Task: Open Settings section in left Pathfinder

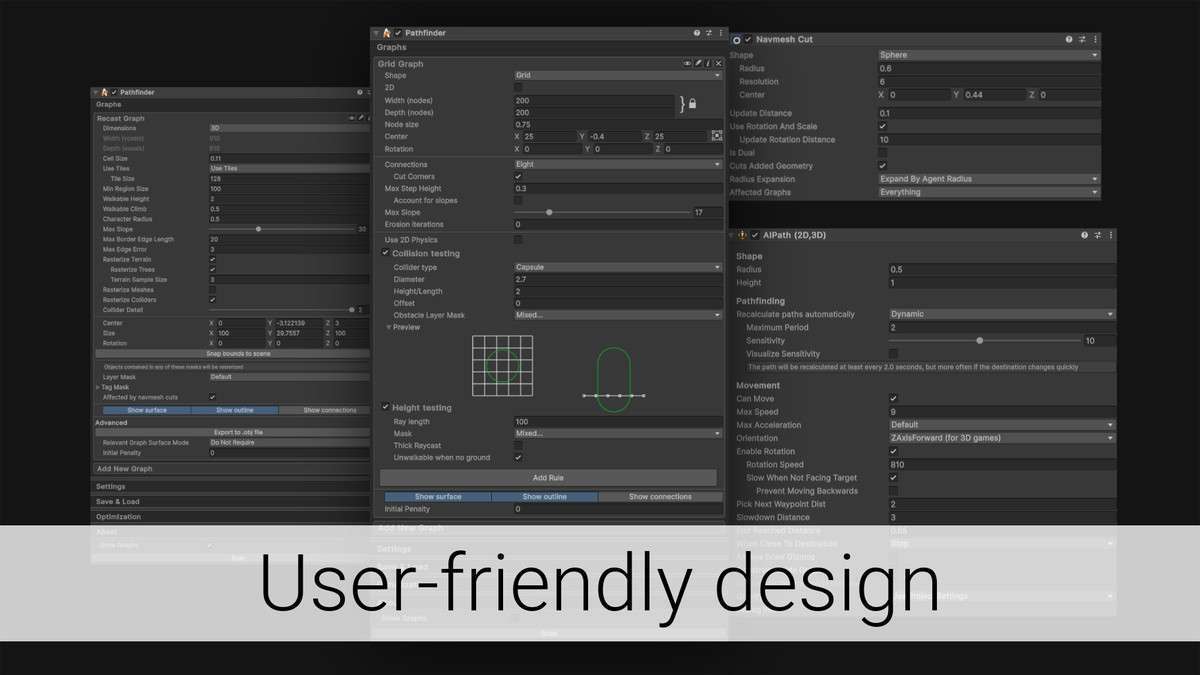Action: coord(232,486)
